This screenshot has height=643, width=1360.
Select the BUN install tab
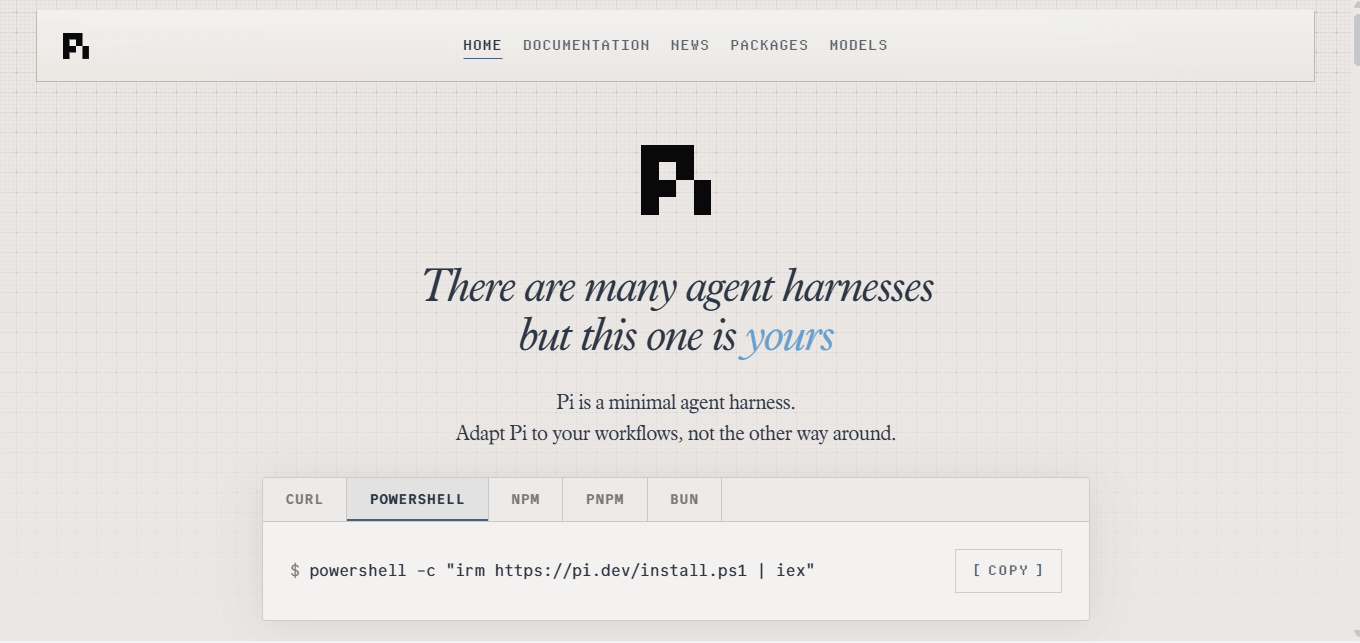(684, 499)
